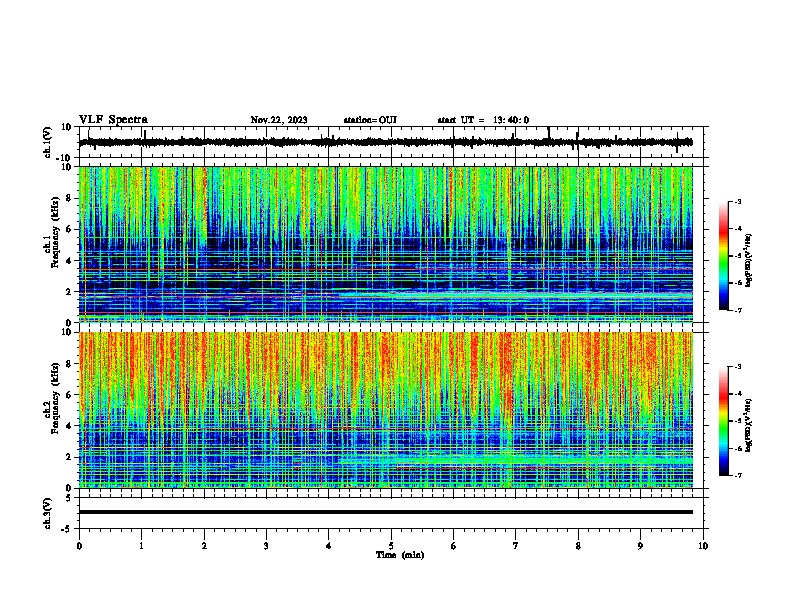Click the "ch.1(V)" waveform axis label
The width and height of the screenshot is (792, 612).
(x=48, y=142)
